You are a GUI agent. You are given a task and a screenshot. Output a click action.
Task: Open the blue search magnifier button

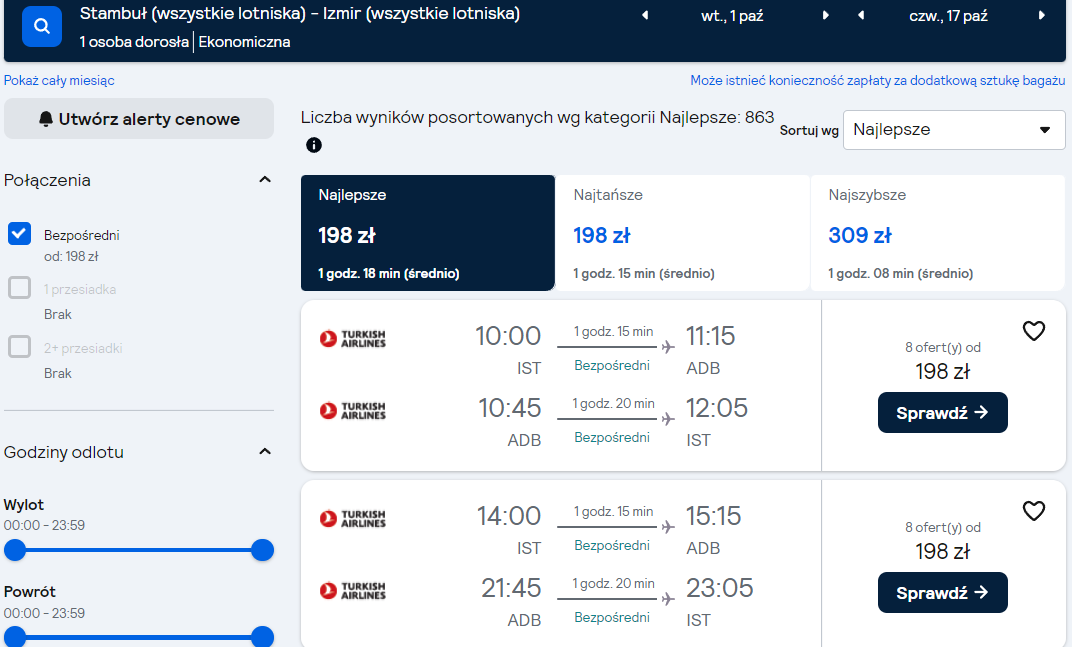click(x=42, y=26)
